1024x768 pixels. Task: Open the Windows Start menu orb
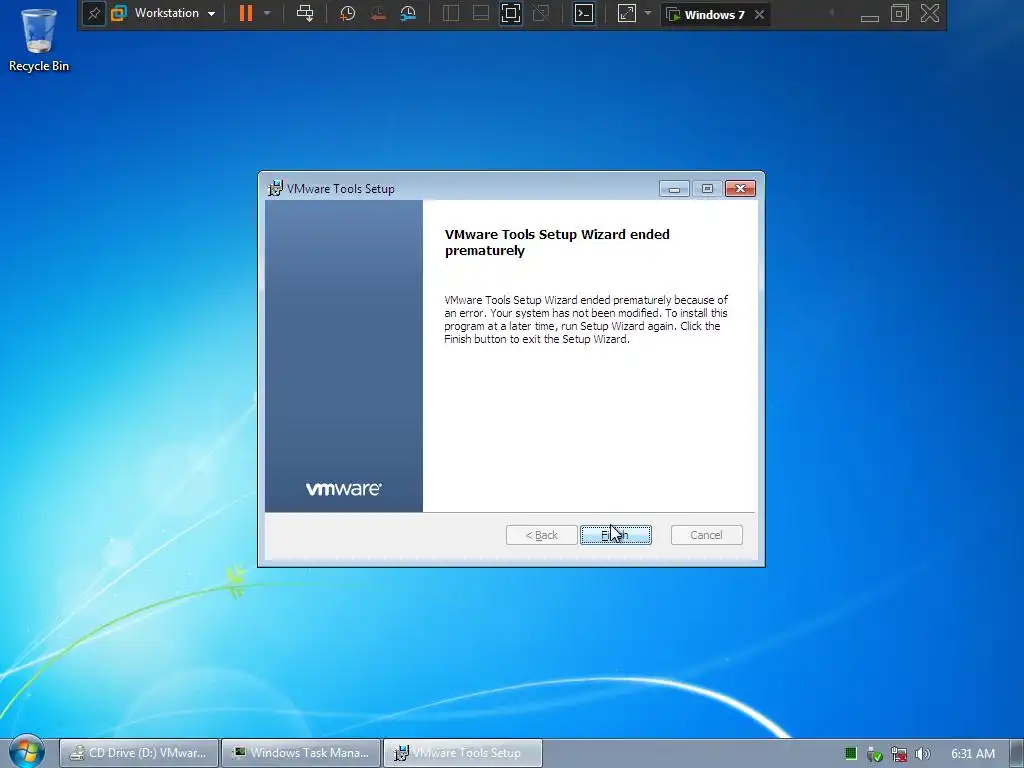pos(27,751)
